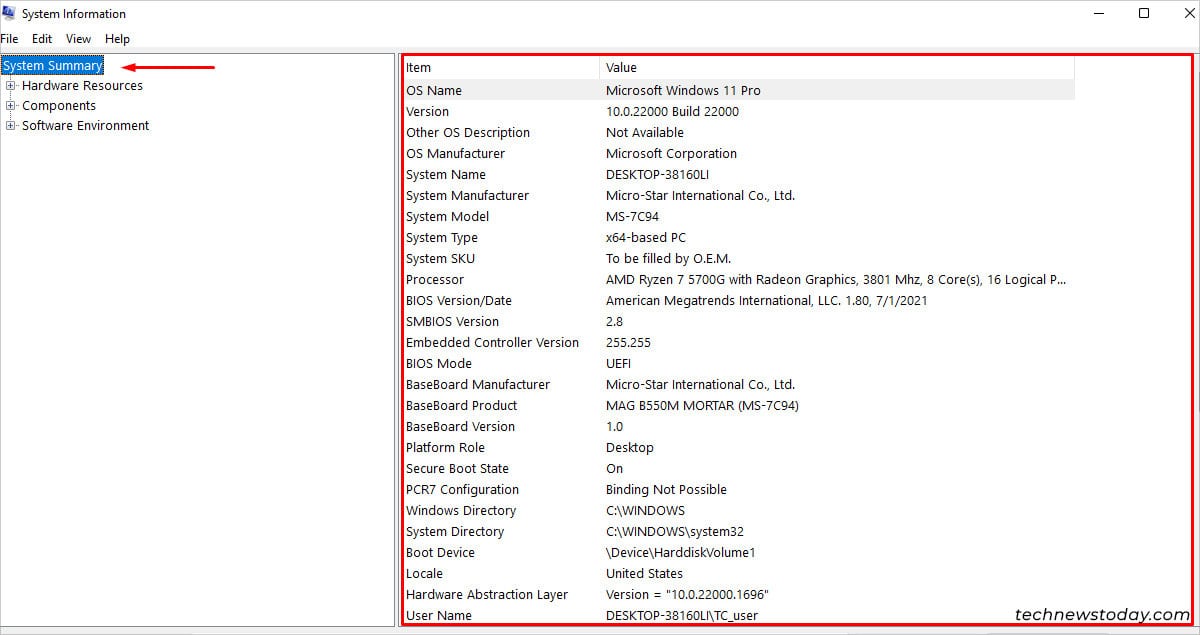
Task: Select the BIOS Mode row label
Action: pos(438,363)
